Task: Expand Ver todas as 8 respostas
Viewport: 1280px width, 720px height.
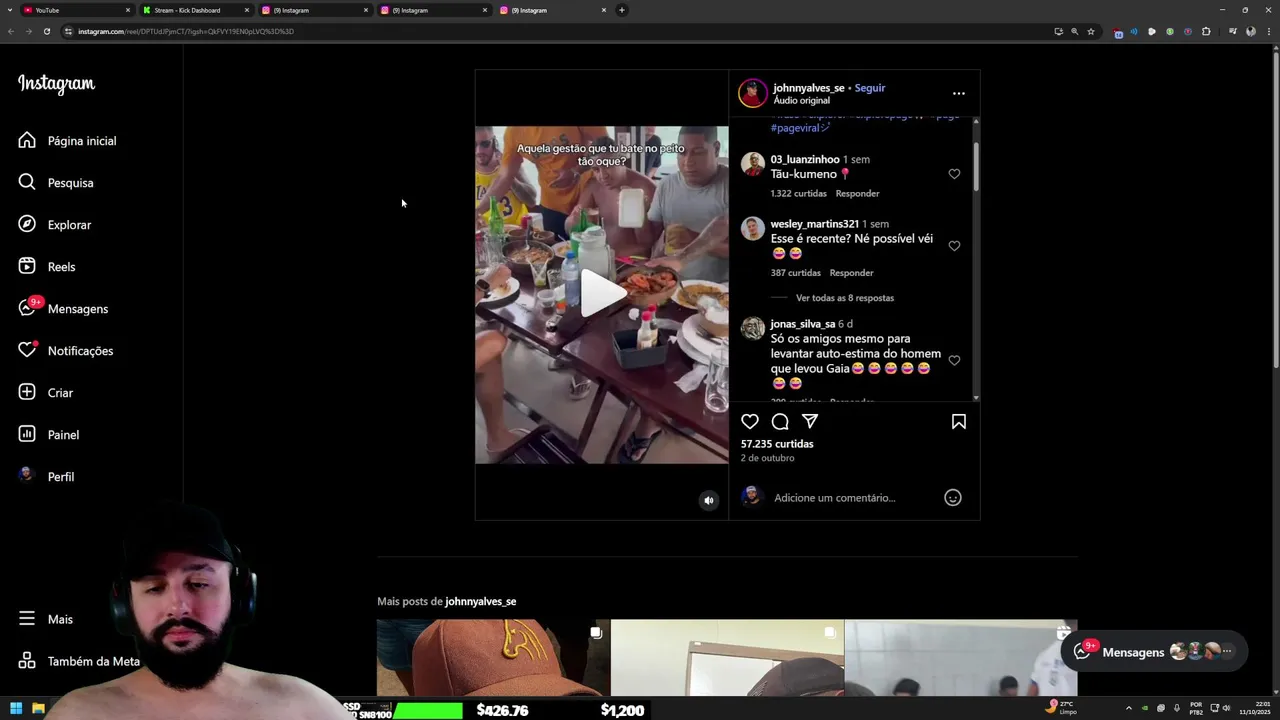Action: (x=845, y=298)
